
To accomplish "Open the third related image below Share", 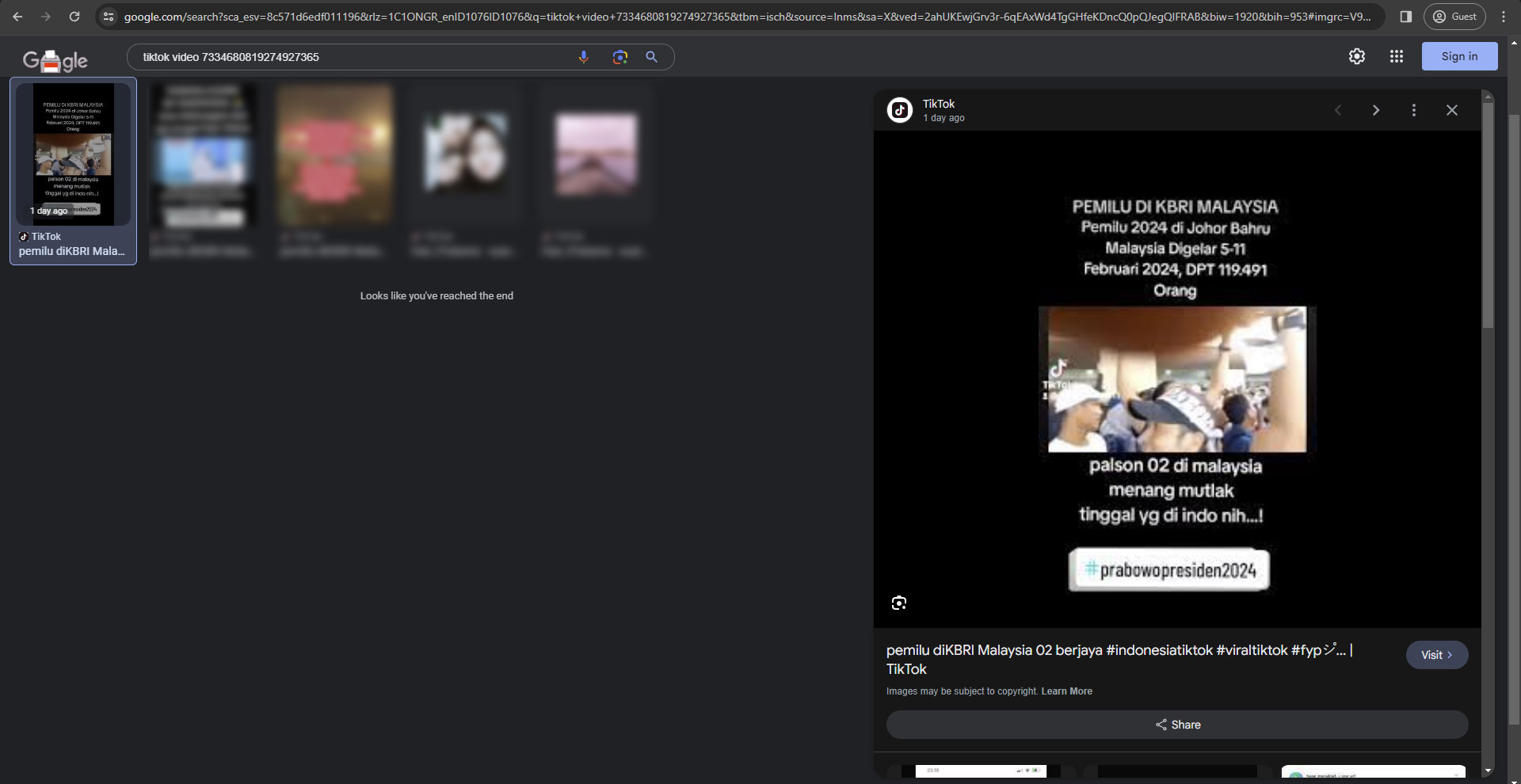I will click(1373, 771).
